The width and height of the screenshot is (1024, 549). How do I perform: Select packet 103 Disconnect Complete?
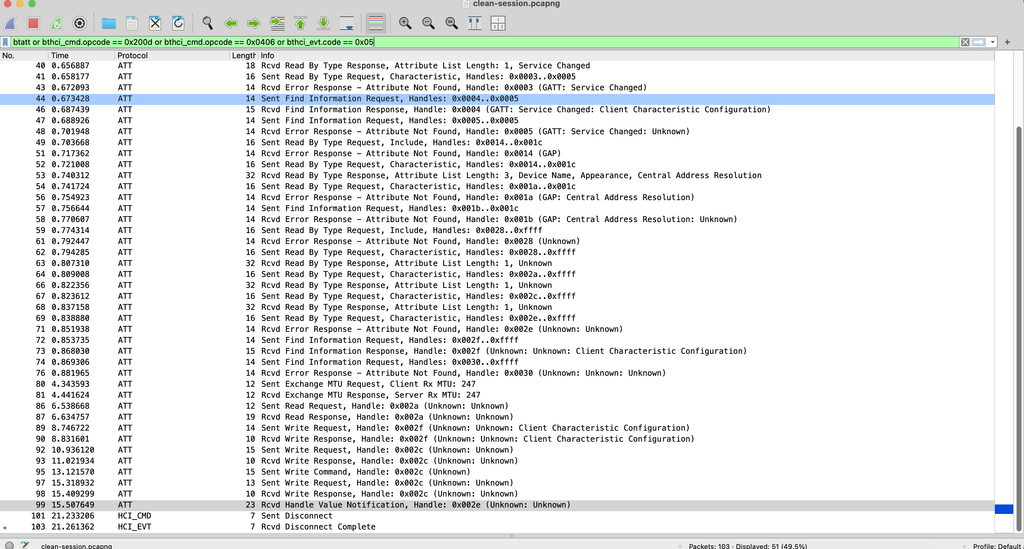click(x=497, y=527)
